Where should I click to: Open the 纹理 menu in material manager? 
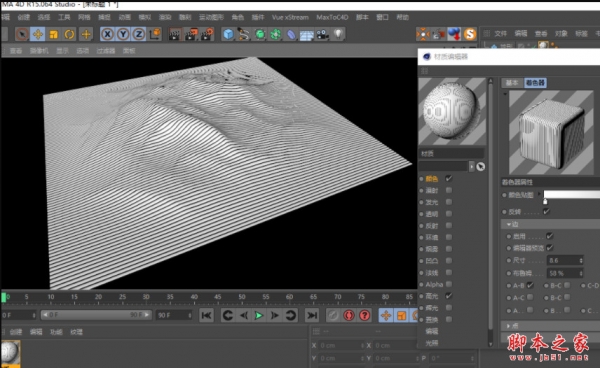[x=76, y=332]
